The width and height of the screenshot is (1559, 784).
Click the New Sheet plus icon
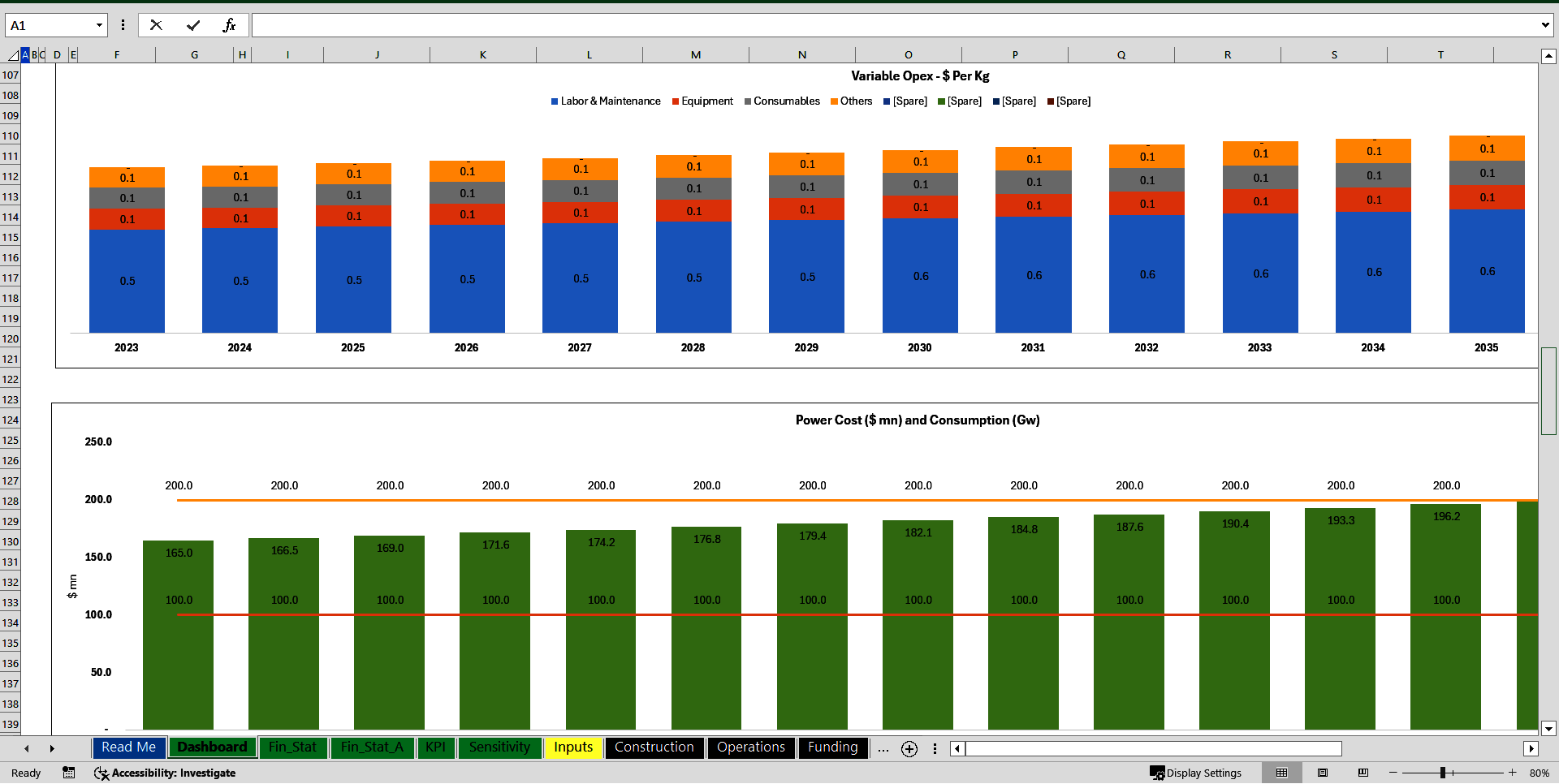(909, 748)
